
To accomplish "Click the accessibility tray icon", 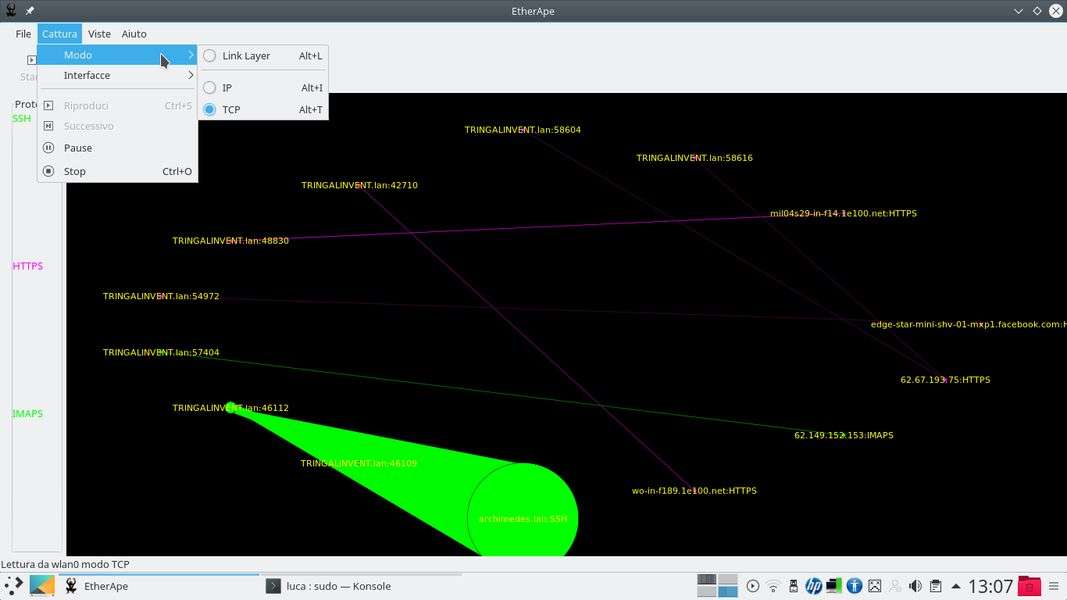I will pos(854,586).
